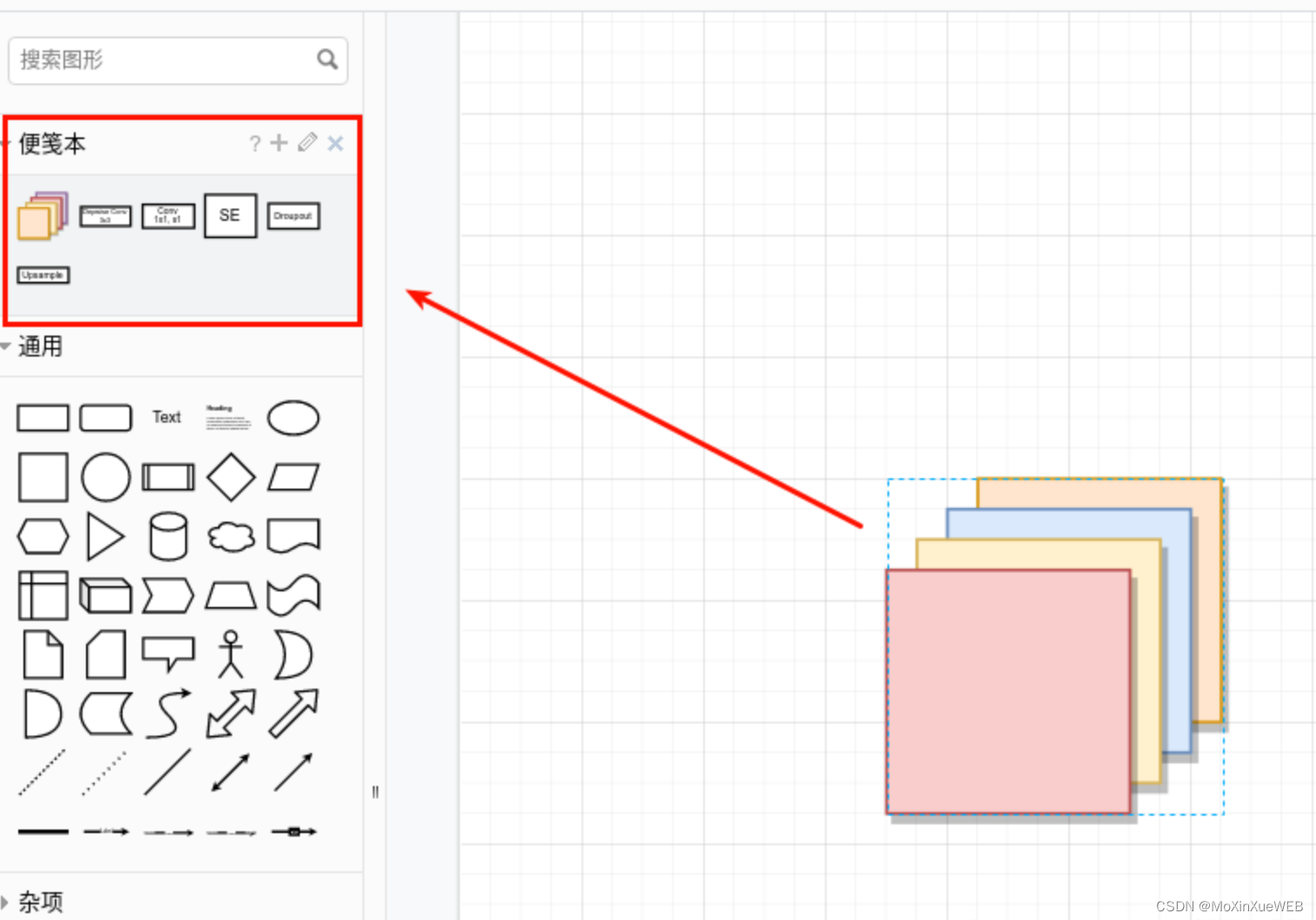Pick the Note folded-corner shape

(43, 655)
